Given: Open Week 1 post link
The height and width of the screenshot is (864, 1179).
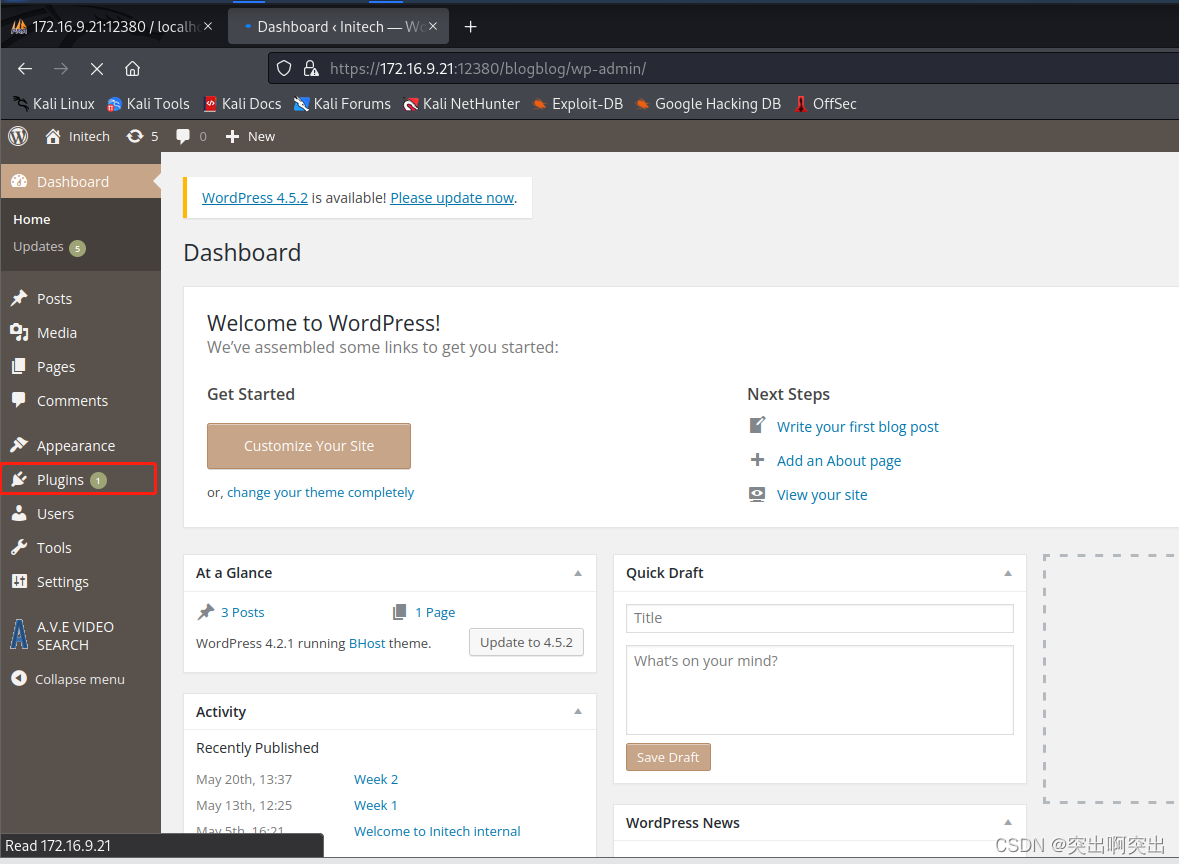Looking at the screenshot, I should coord(375,805).
